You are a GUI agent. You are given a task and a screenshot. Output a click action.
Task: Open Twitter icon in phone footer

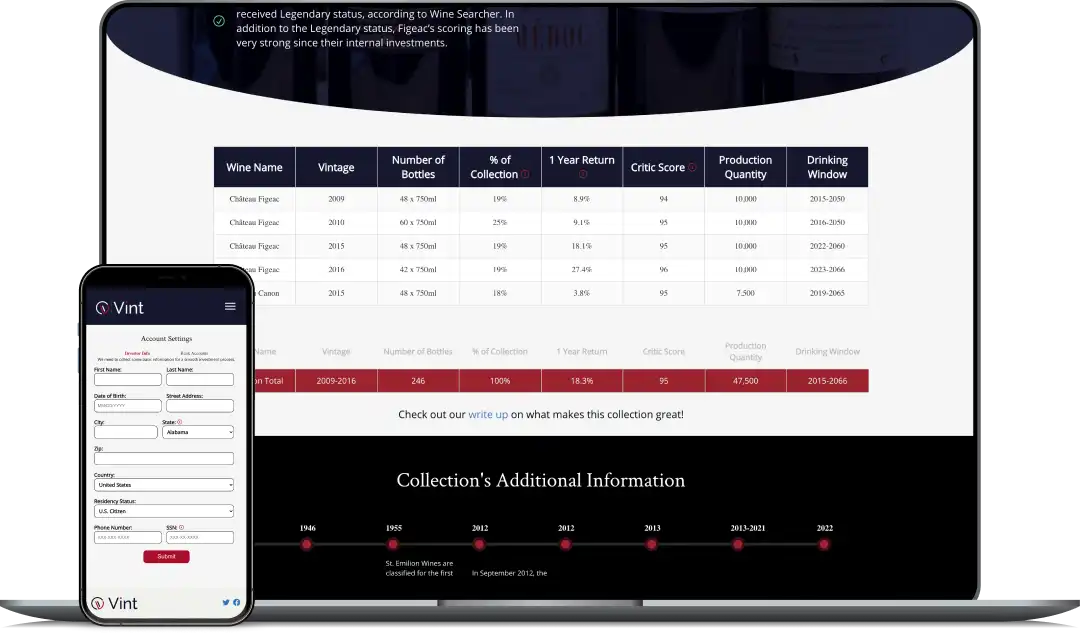(225, 602)
